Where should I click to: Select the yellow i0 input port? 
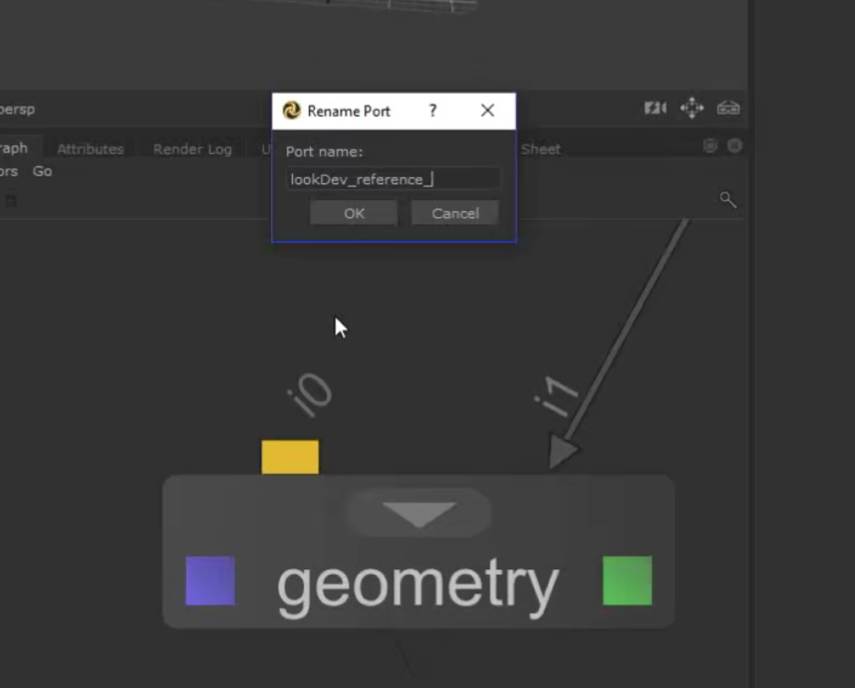click(x=290, y=457)
